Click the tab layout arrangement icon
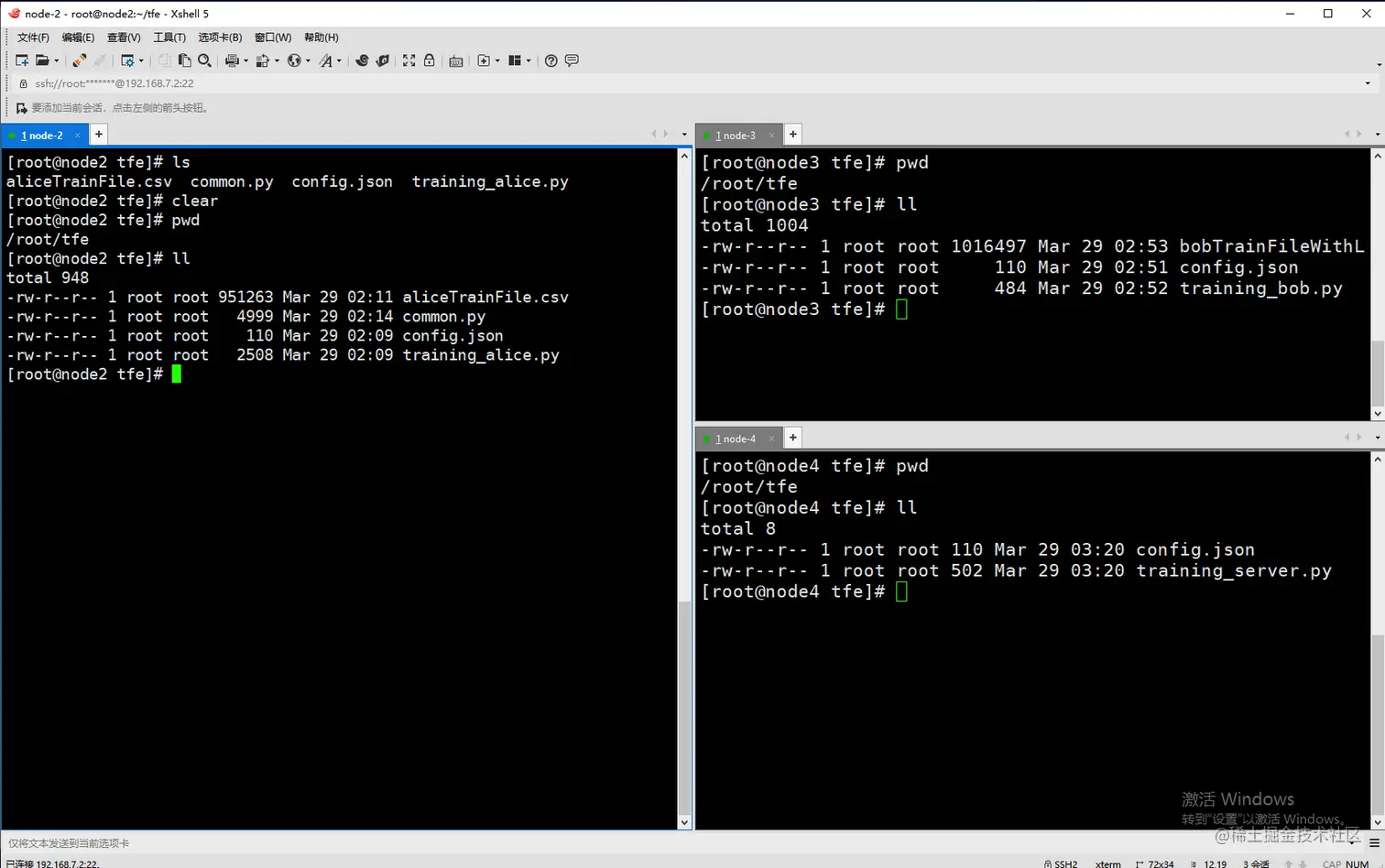The width and height of the screenshot is (1385, 868). [515, 60]
